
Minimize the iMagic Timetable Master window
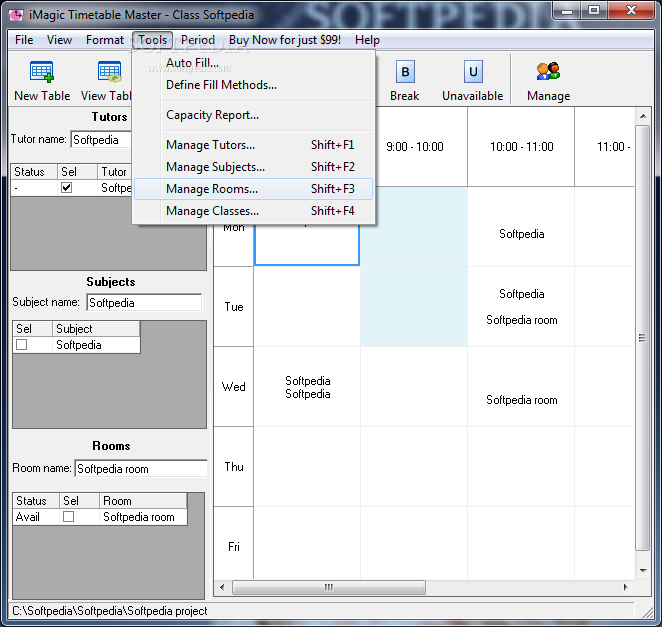567,11
